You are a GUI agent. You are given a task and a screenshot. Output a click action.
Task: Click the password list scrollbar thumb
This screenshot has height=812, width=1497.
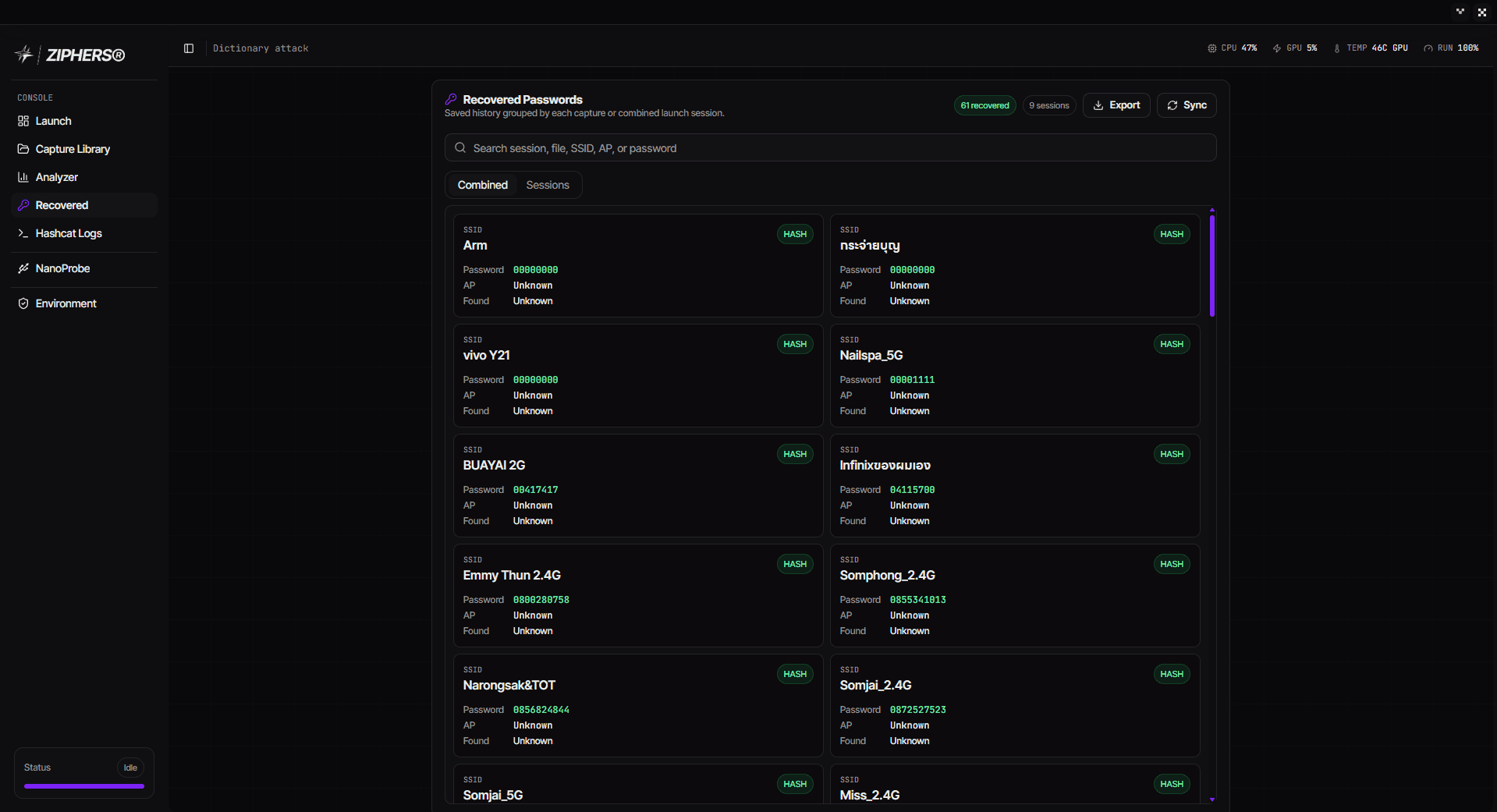(1212, 265)
